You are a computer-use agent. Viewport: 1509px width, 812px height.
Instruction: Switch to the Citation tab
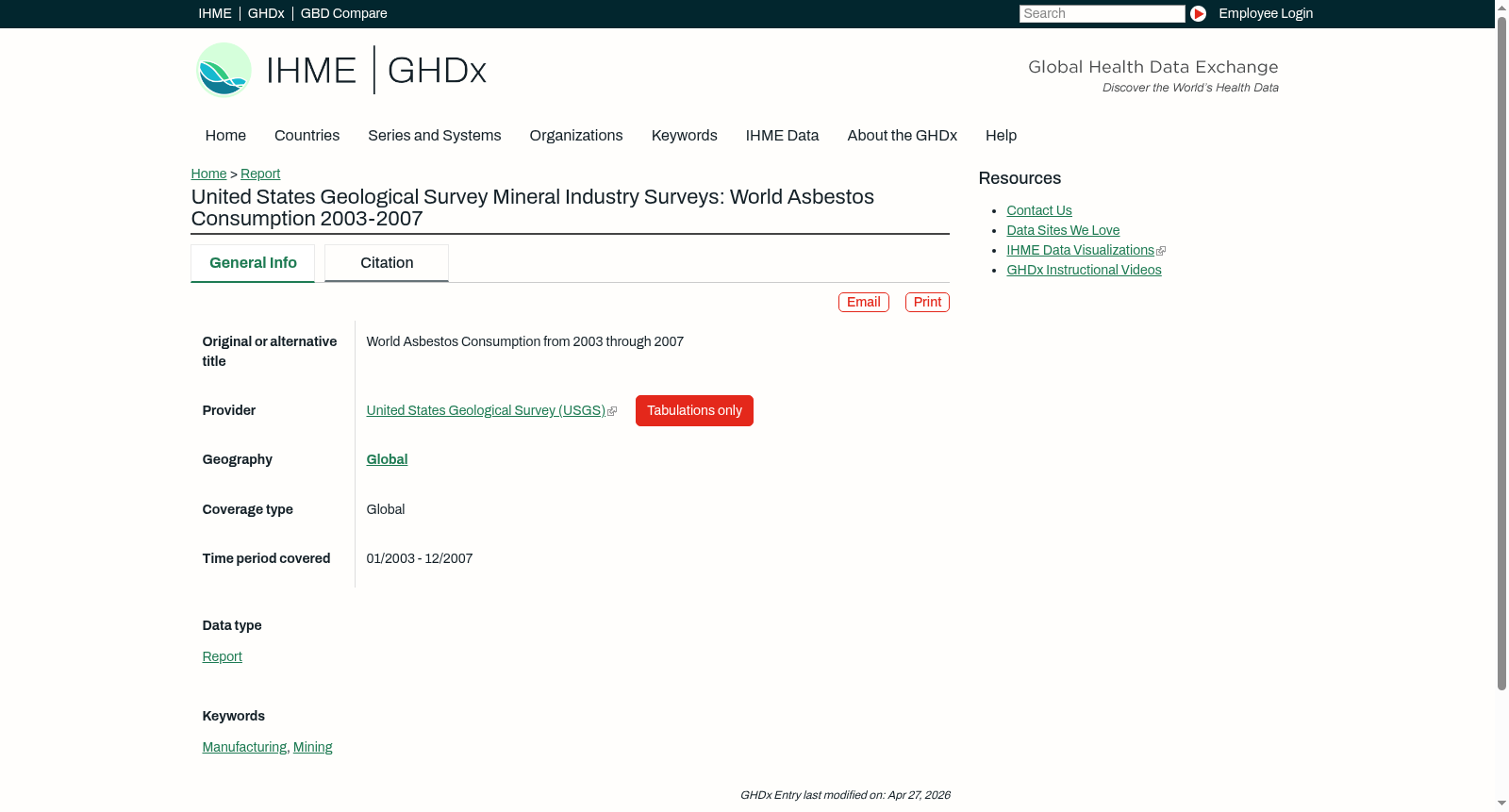387,263
